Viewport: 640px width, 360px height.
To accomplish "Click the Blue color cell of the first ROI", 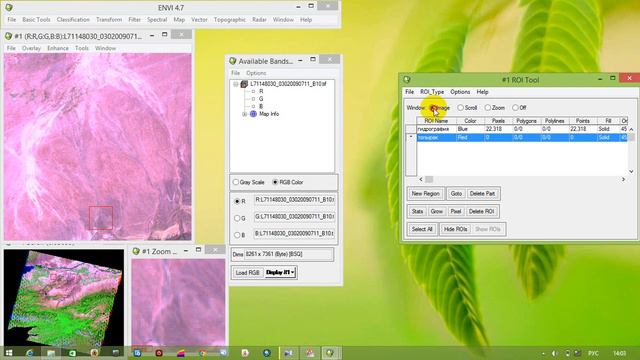I will pos(470,129).
